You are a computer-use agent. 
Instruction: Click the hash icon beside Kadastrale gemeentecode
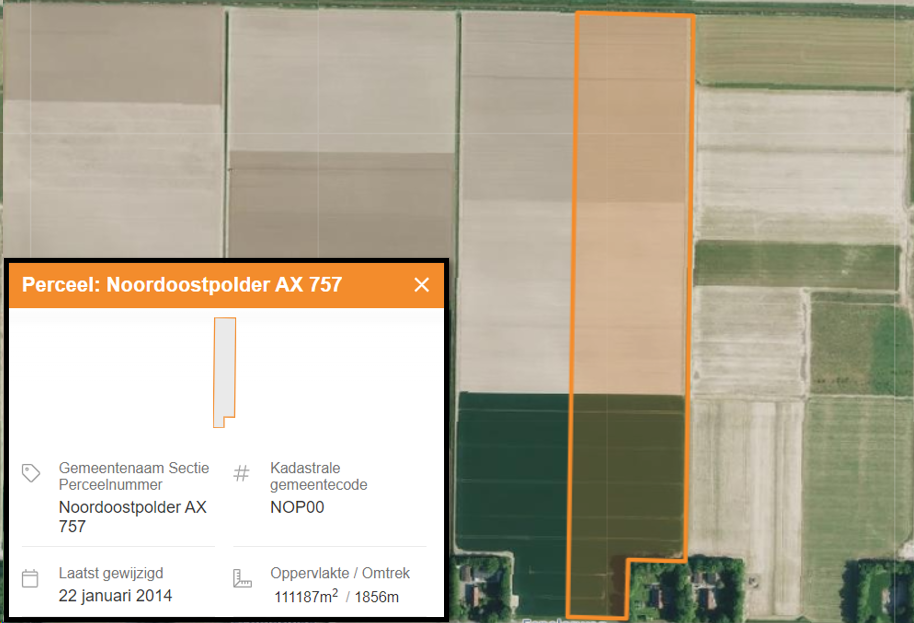[241, 473]
